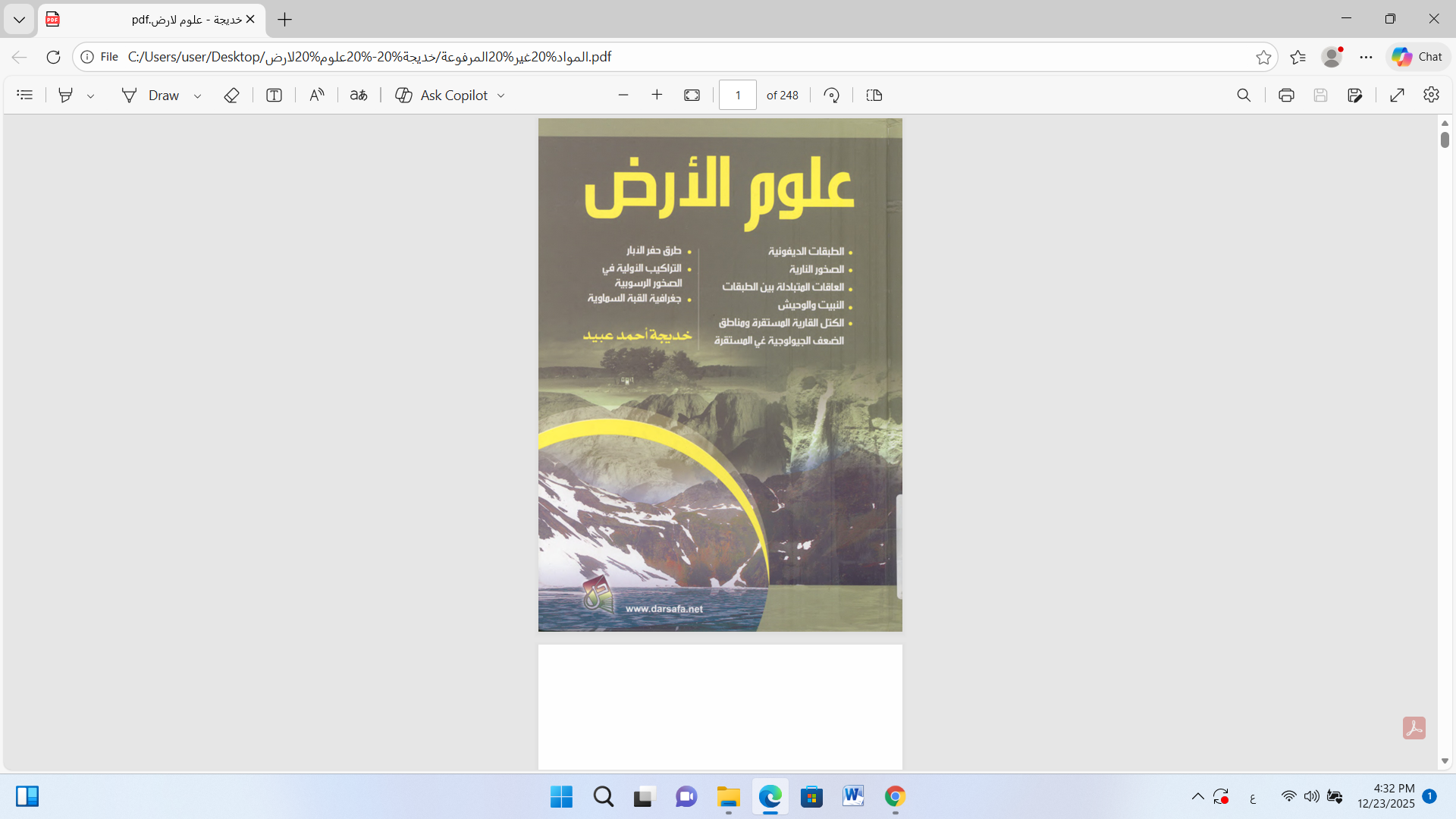Click the scrollbar up arrow

(1445, 123)
